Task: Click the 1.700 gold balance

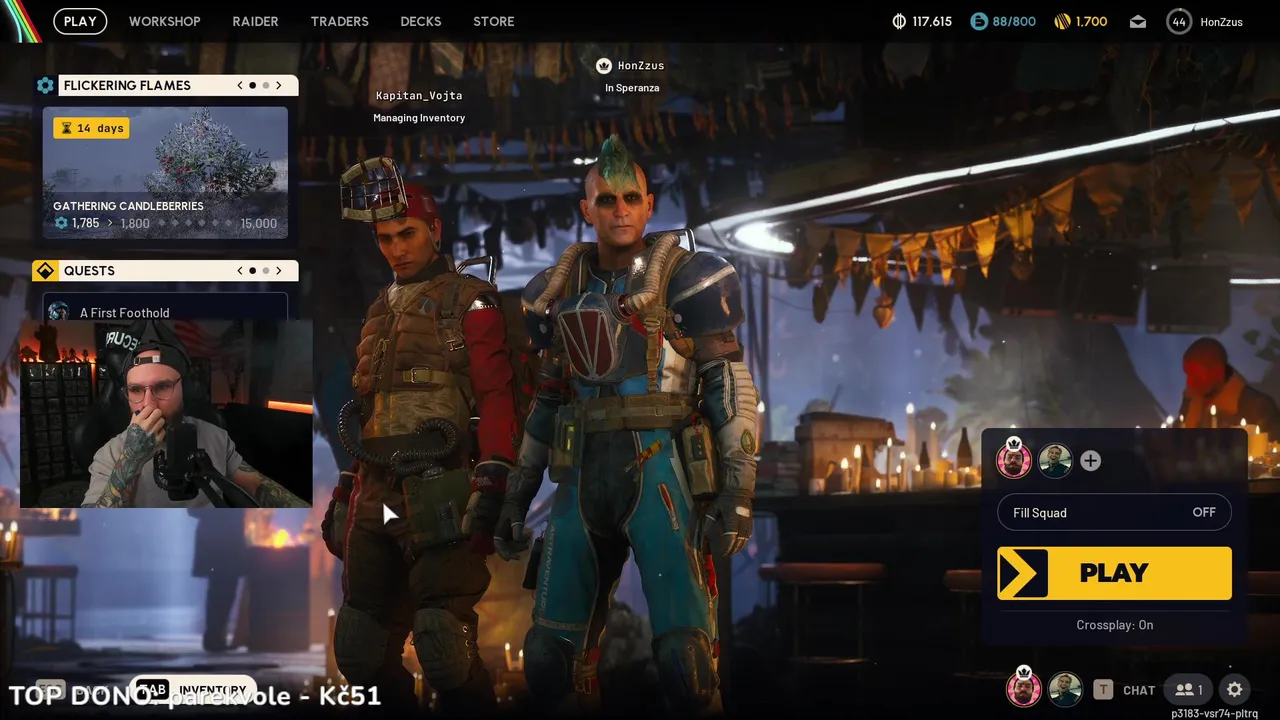Action: (1091, 21)
